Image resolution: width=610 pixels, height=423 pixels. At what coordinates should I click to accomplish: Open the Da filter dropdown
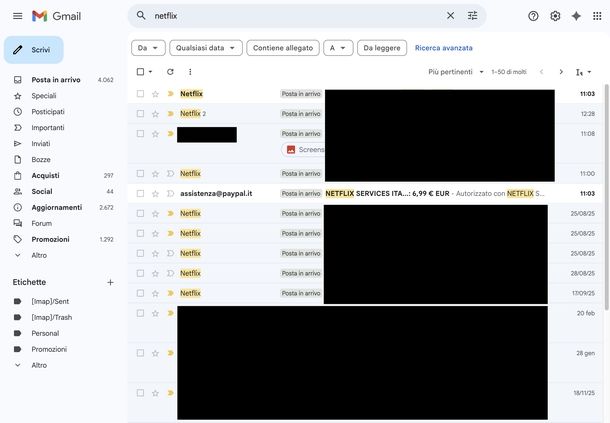[148, 48]
